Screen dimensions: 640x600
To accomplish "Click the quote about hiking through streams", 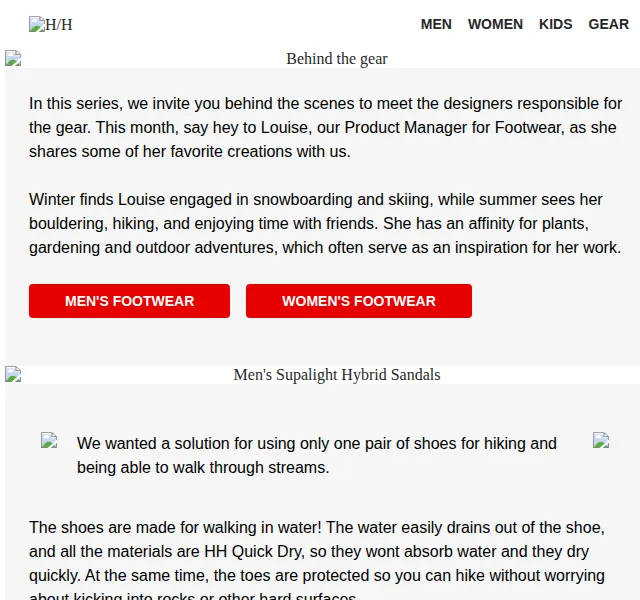I will [x=317, y=456].
